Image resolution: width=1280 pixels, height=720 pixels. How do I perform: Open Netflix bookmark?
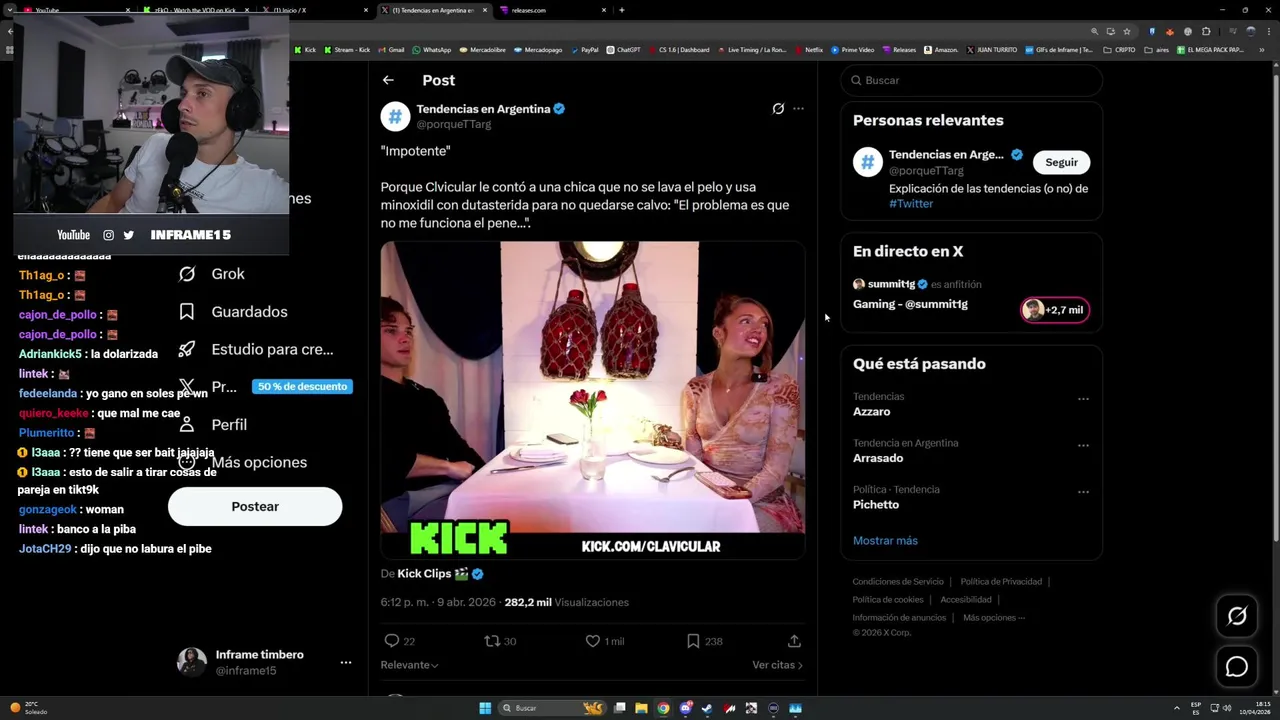click(x=809, y=50)
